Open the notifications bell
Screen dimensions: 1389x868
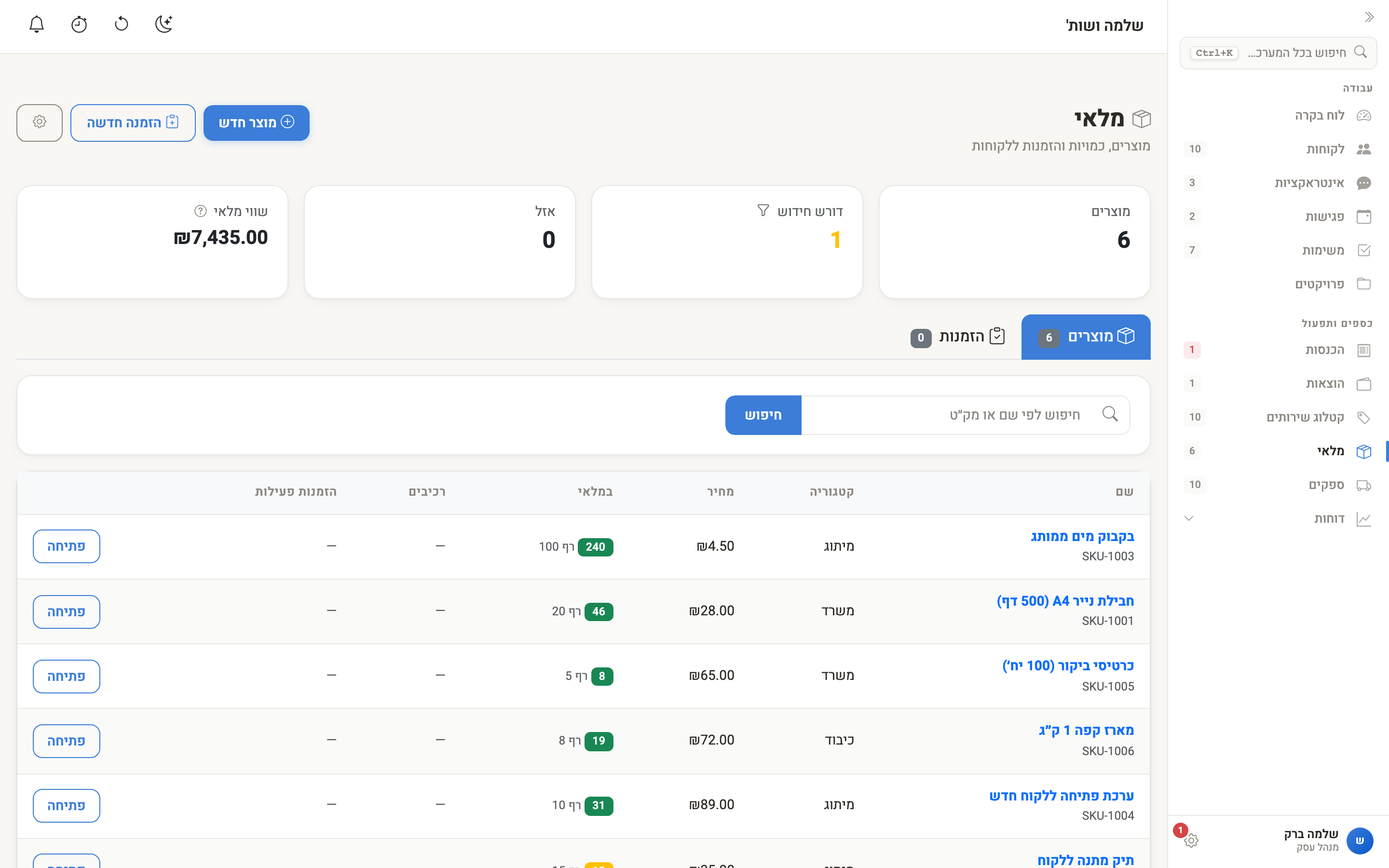[x=36, y=24]
